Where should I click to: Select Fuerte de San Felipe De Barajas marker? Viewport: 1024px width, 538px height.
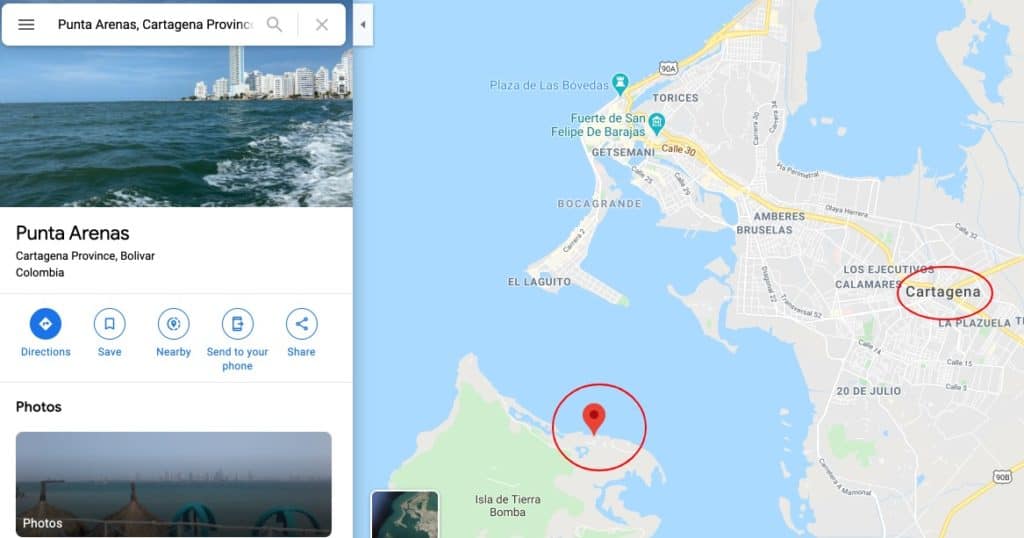tap(657, 122)
